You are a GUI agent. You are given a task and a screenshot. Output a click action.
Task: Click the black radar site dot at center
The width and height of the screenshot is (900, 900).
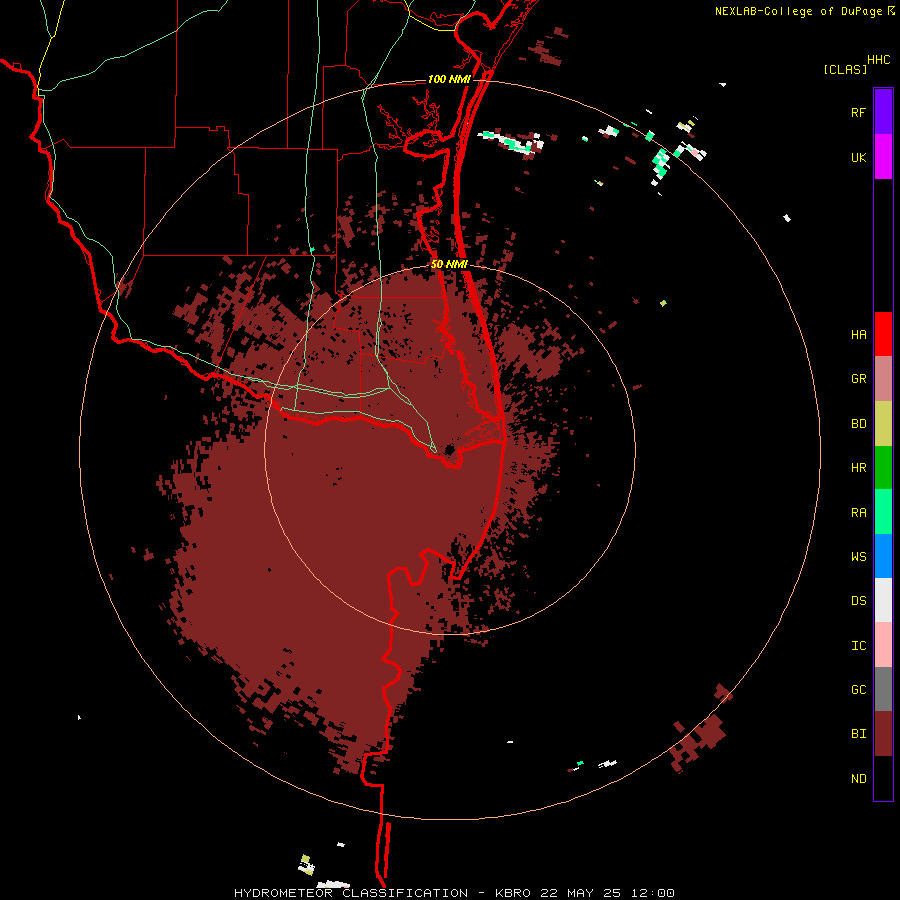(x=449, y=449)
